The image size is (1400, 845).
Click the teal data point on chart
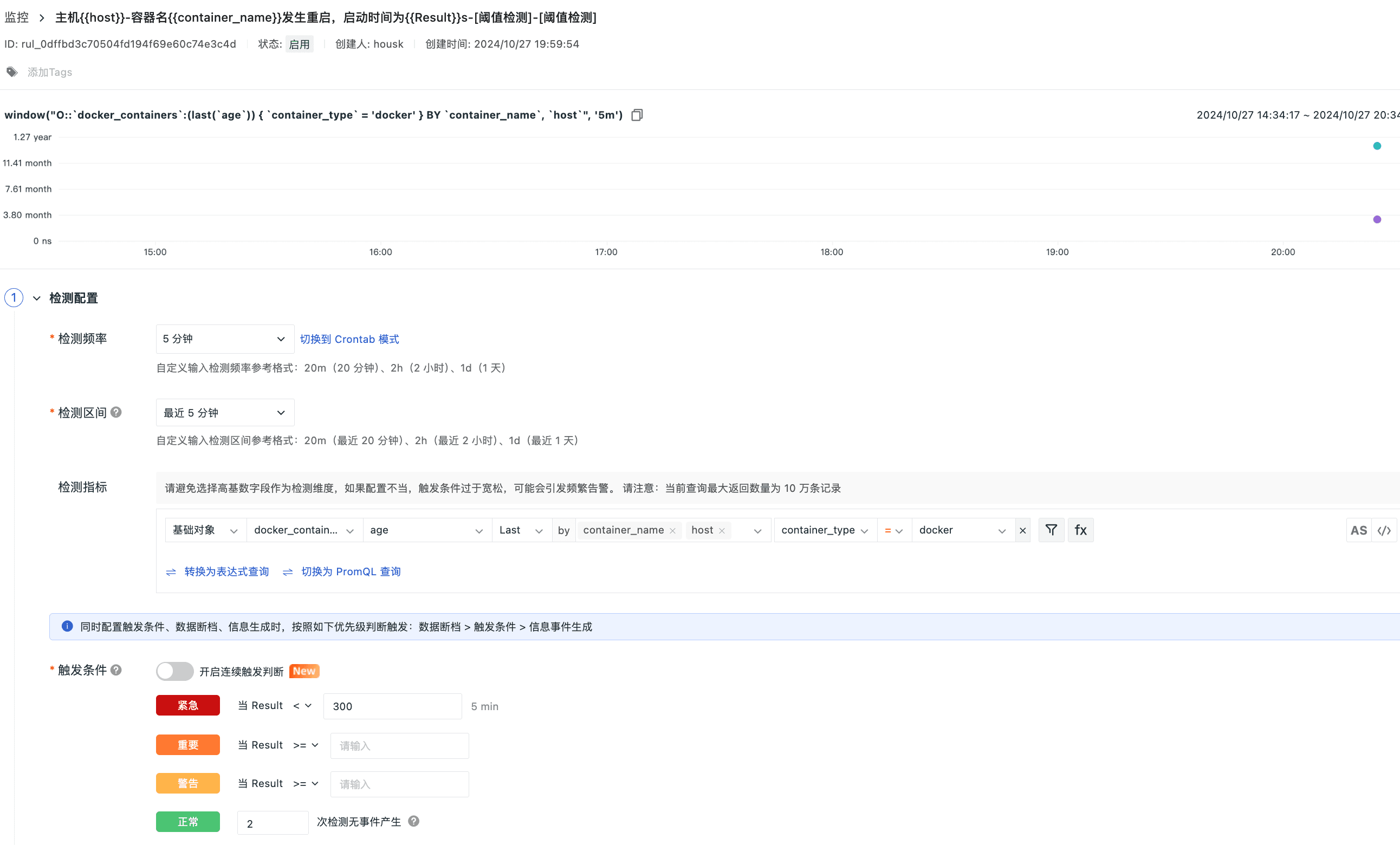[x=1377, y=146]
